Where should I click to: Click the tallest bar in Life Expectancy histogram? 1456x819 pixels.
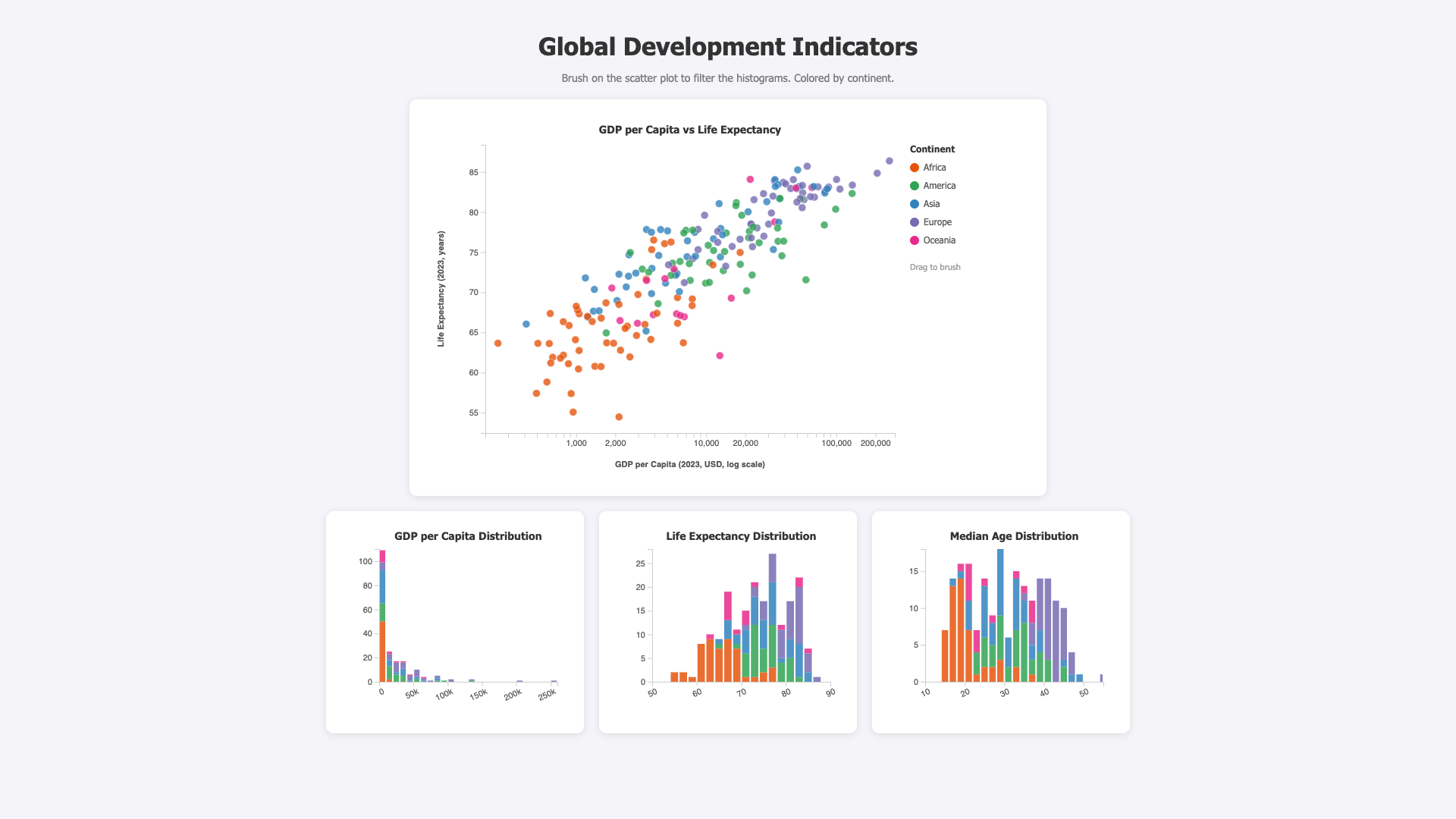(x=773, y=617)
